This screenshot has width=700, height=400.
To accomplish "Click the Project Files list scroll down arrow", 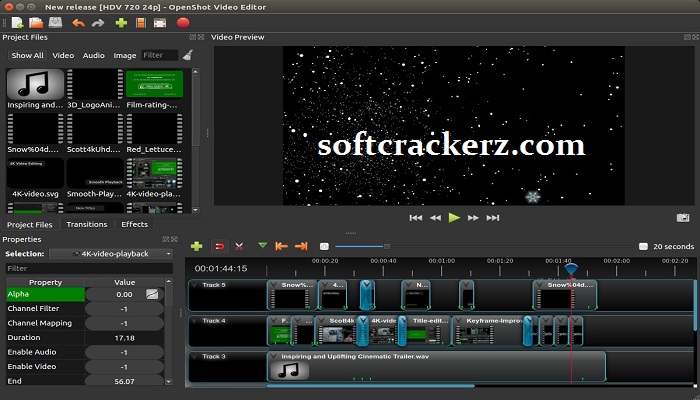I will (x=196, y=209).
